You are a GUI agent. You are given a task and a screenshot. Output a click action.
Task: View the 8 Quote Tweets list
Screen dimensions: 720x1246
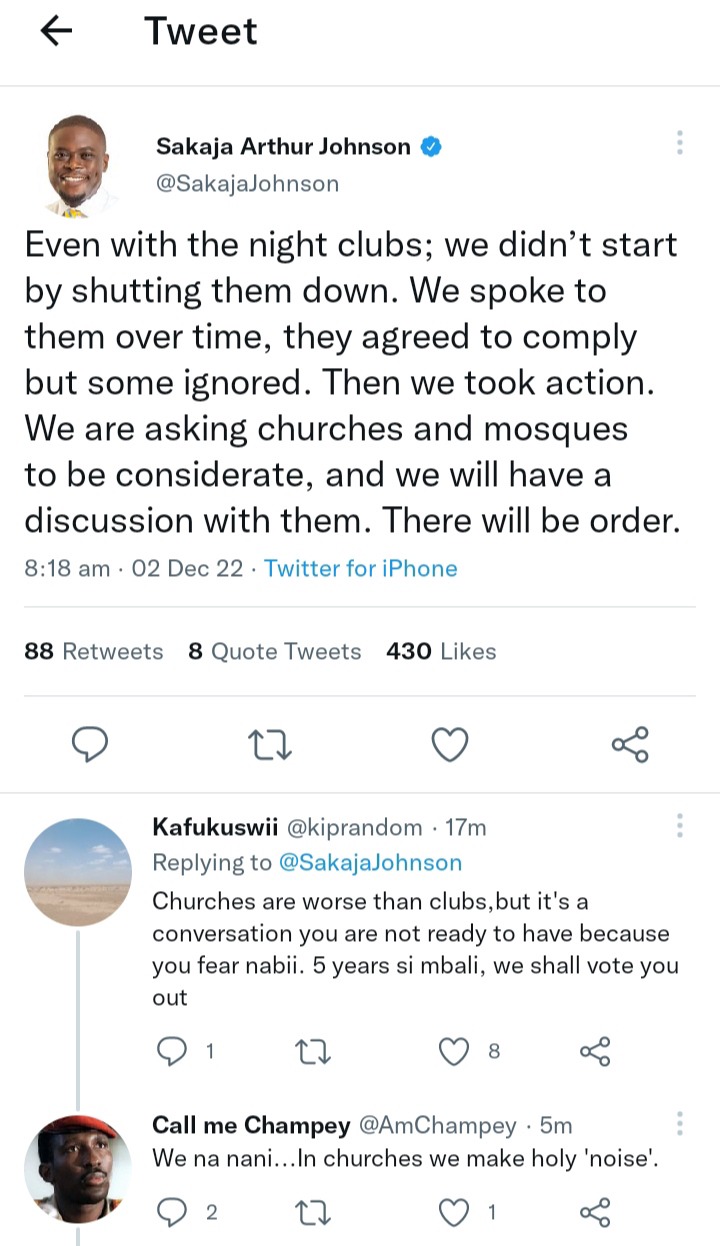click(x=275, y=651)
